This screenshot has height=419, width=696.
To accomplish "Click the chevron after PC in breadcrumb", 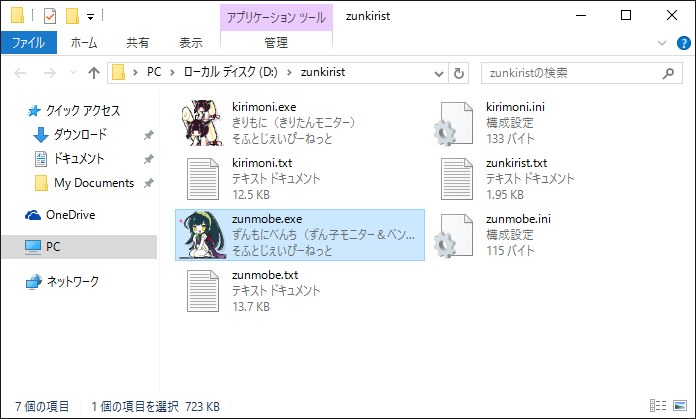I will point(172,72).
